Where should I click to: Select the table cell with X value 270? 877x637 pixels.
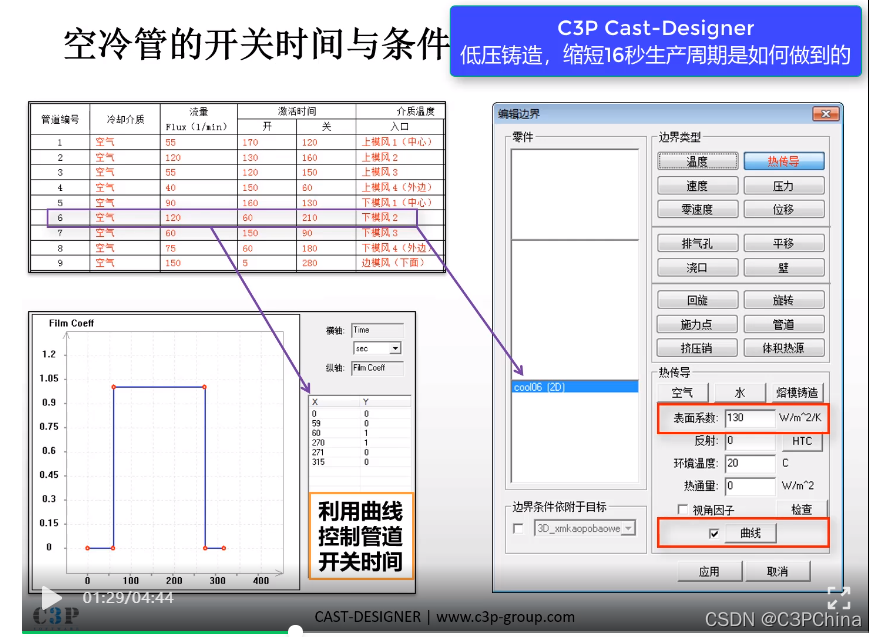click(318, 442)
